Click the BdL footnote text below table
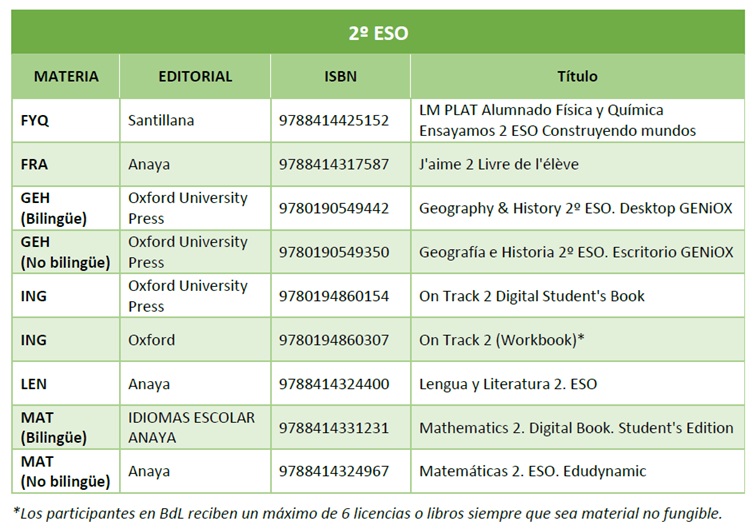 pos(367,513)
